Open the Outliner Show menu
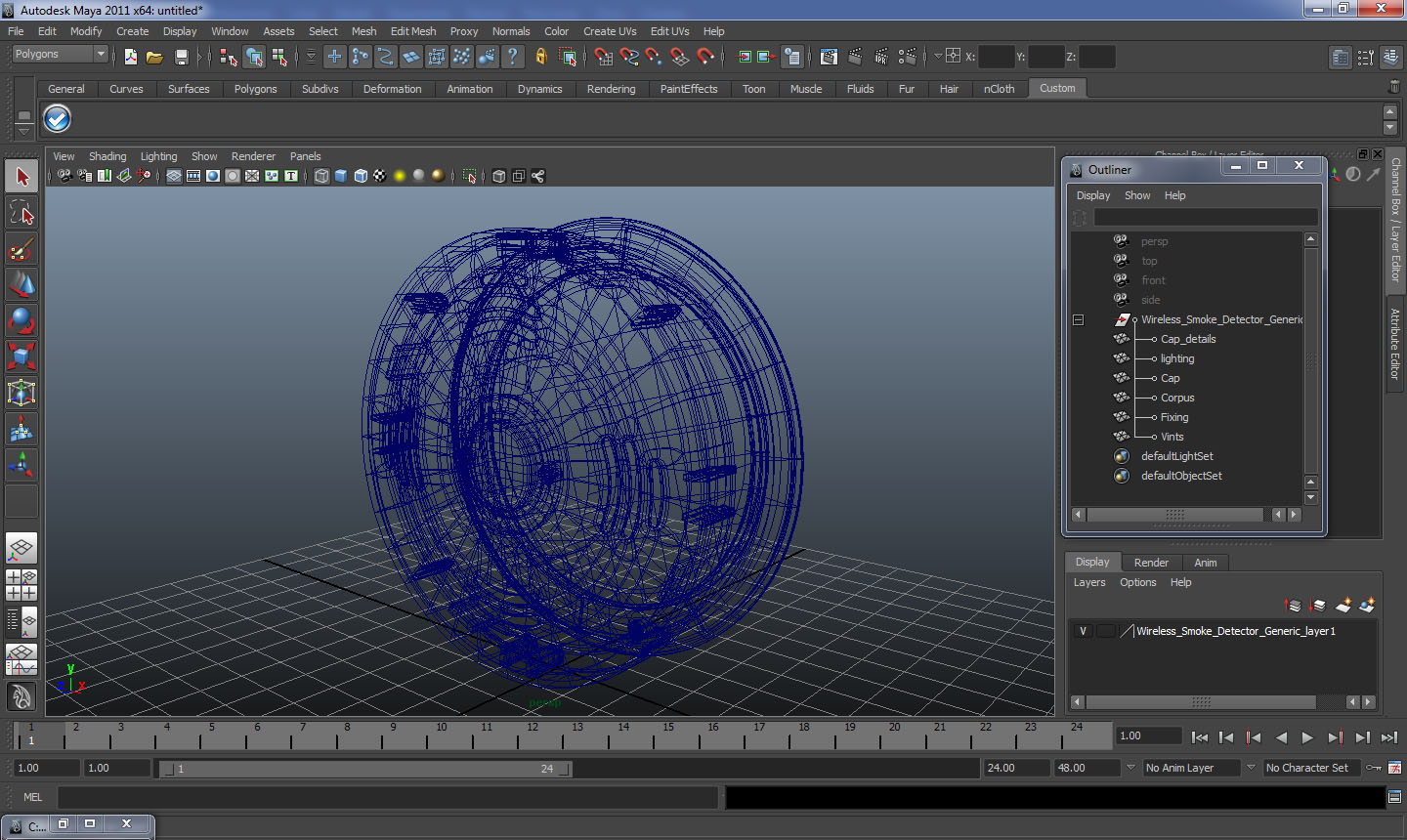The height and width of the screenshot is (840, 1407). click(1137, 195)
